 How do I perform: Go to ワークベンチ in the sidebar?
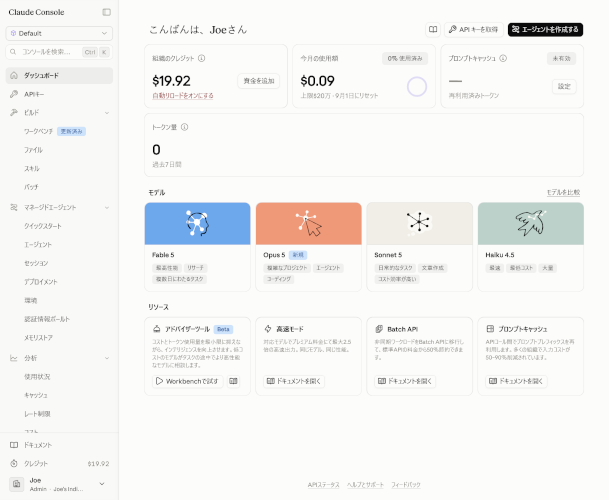[x=38, y=131]
